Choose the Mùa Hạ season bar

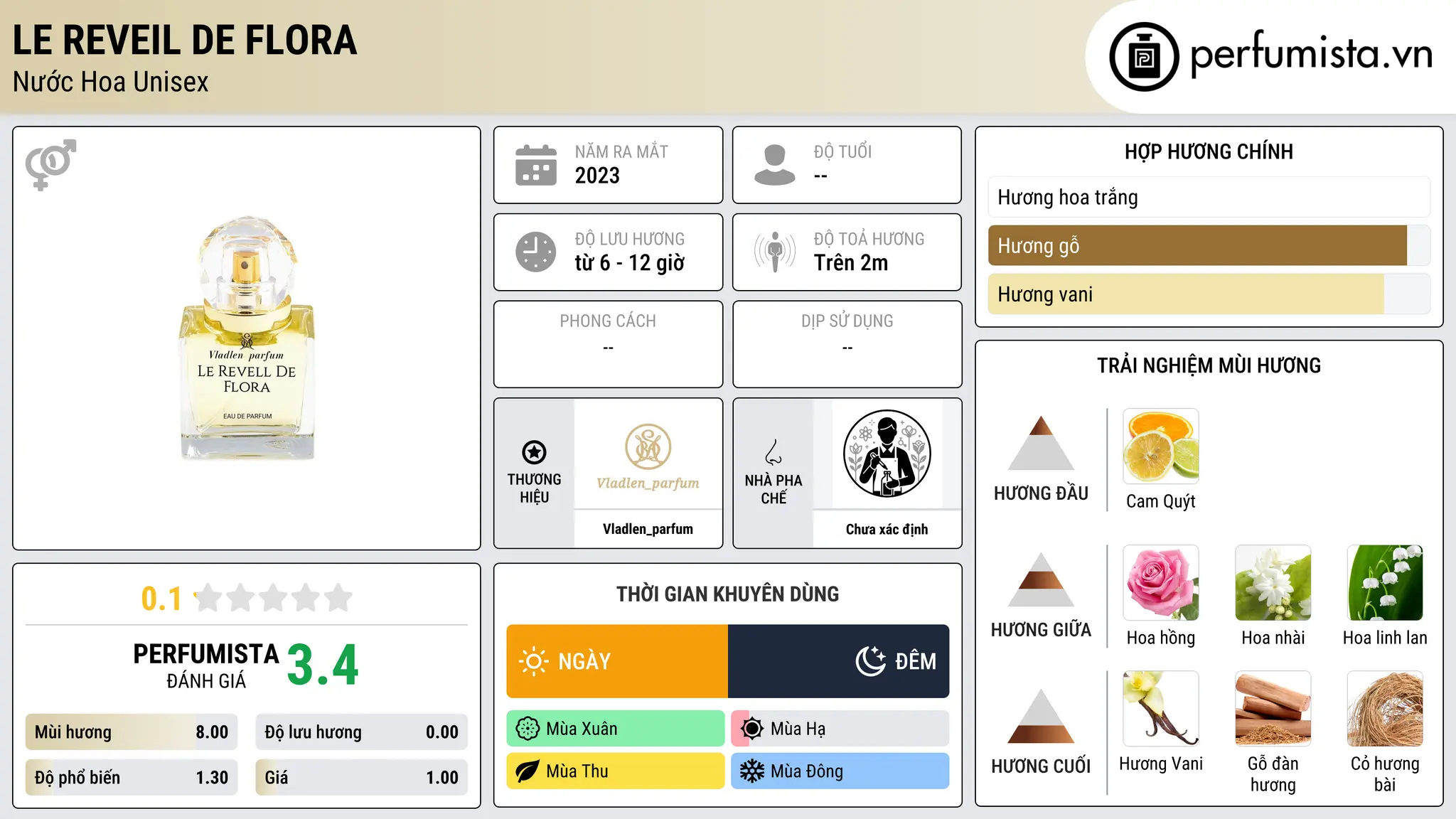(840, 729)
